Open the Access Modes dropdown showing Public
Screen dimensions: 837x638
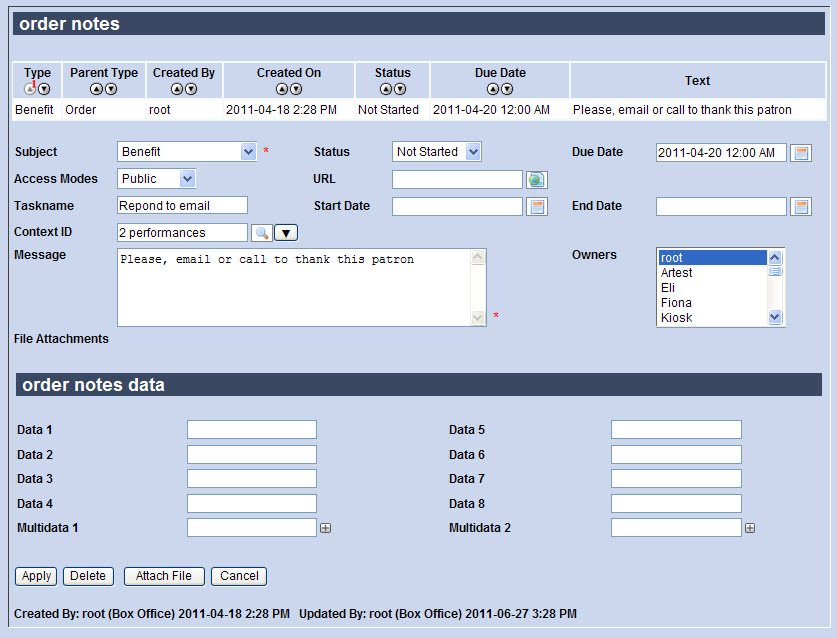pos(156,179)
